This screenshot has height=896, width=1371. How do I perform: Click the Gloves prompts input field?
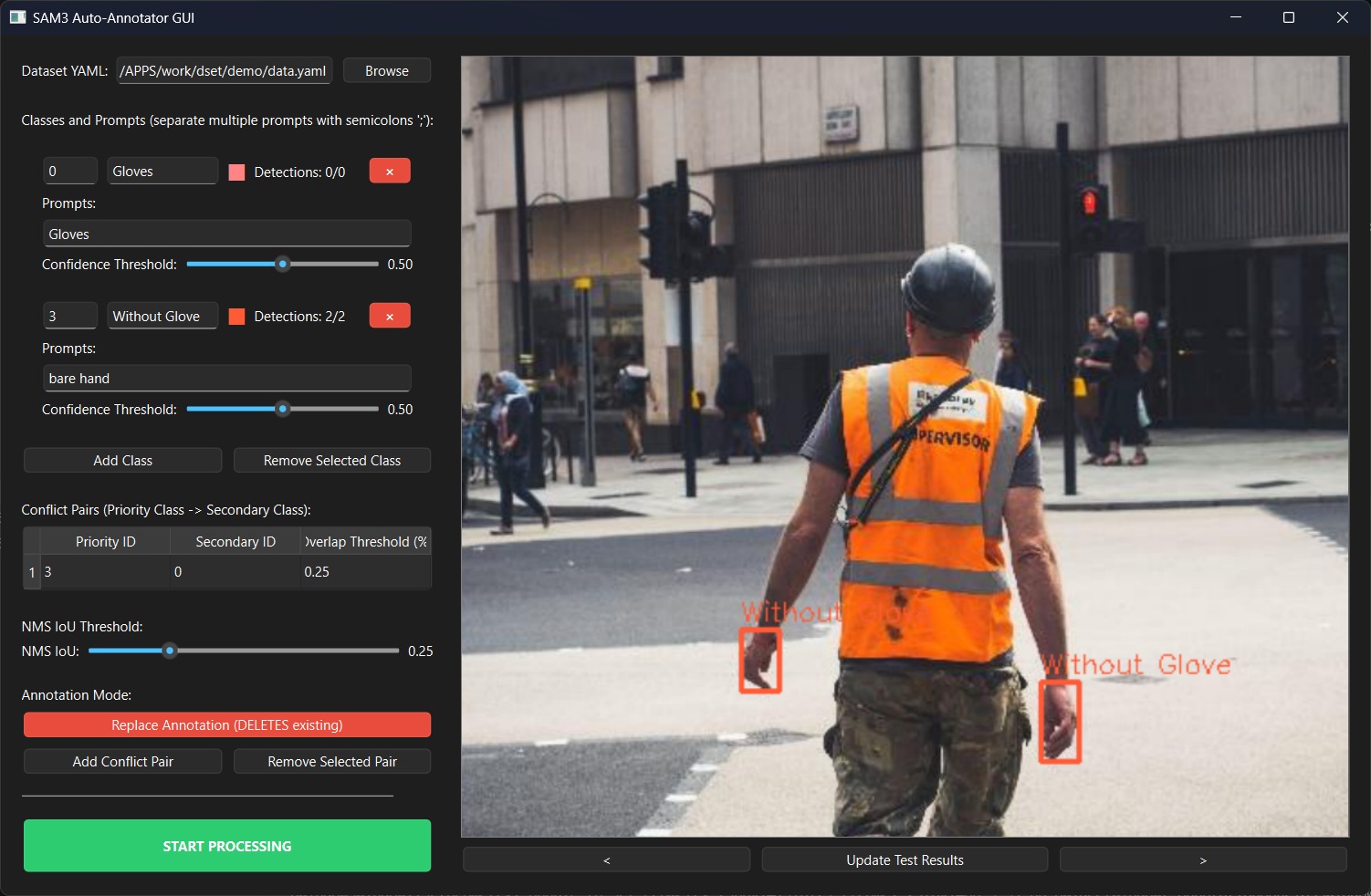point(227,234)
